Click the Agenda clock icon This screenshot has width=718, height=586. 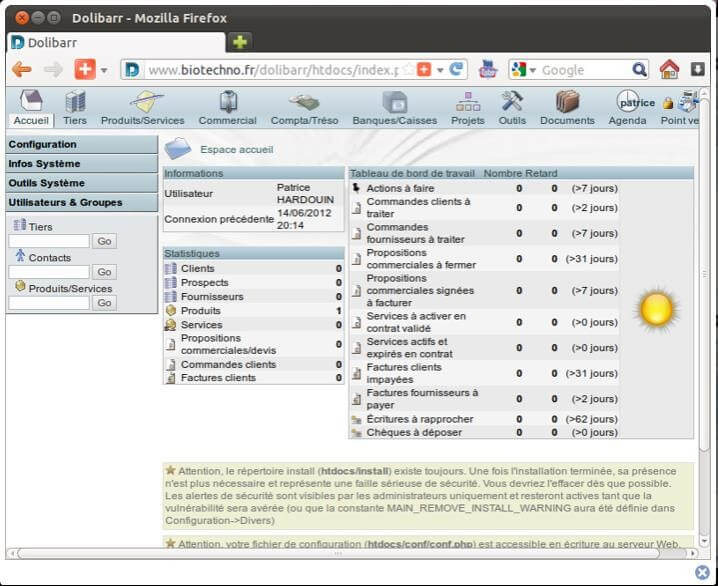[628, 102]
